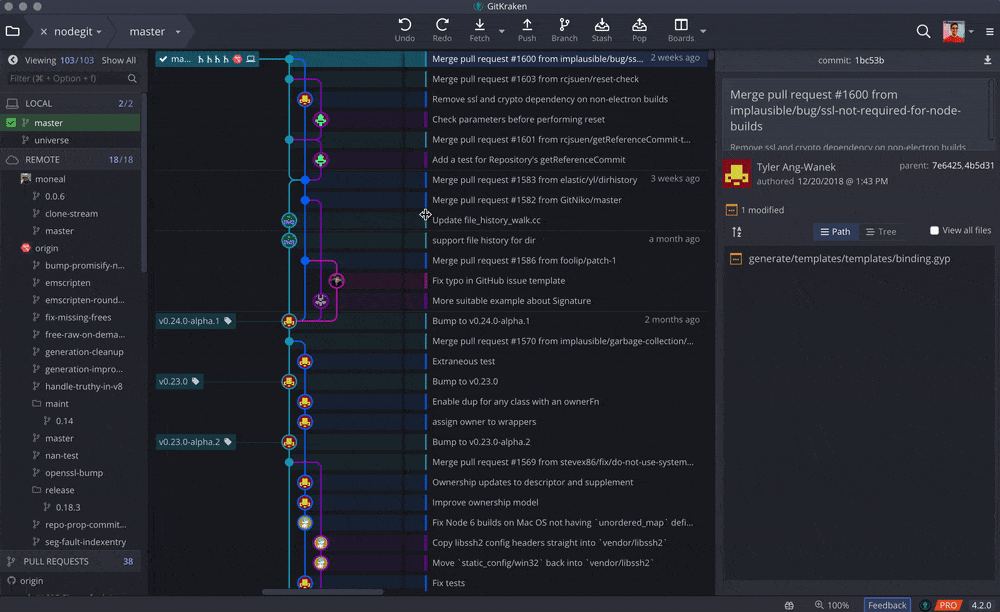Image resolution: width=1000 pixels, height=612 pixels.
Task: Collapse the LOCAL section
Action: [70, 103]
